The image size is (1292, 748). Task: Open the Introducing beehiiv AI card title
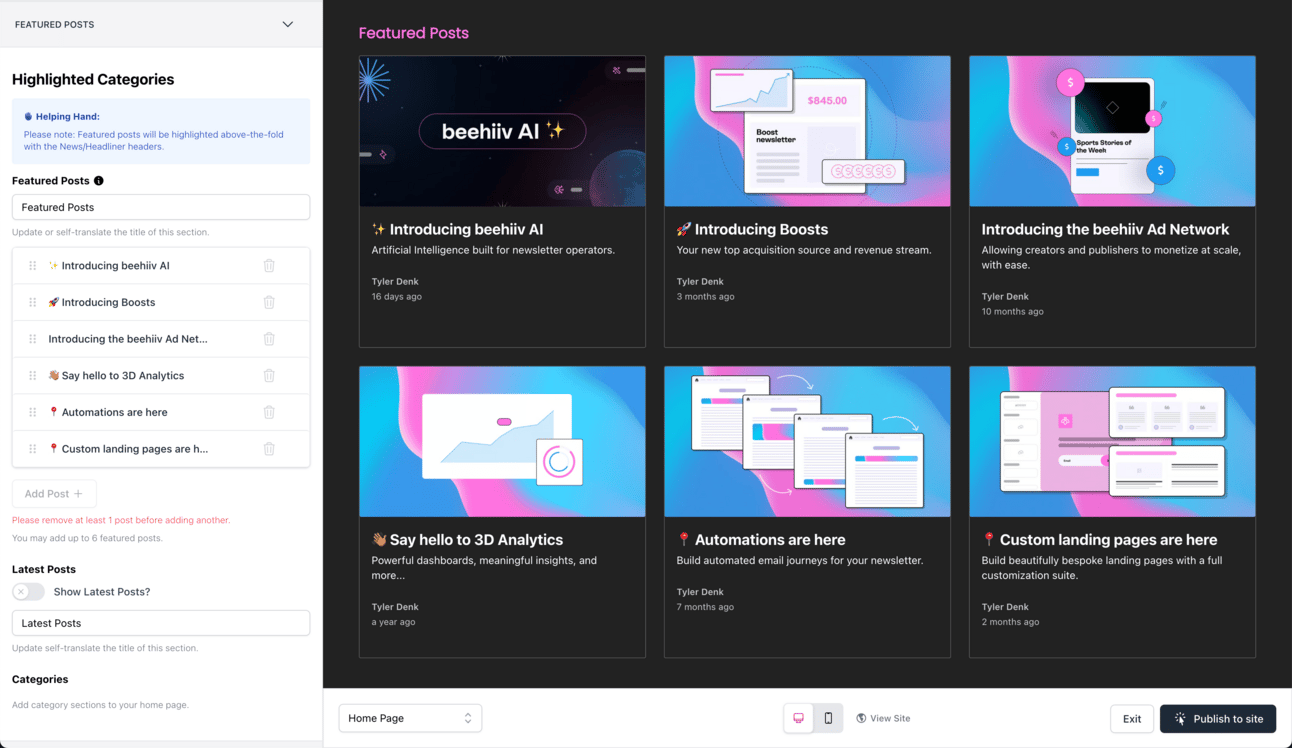click(457, 229)
